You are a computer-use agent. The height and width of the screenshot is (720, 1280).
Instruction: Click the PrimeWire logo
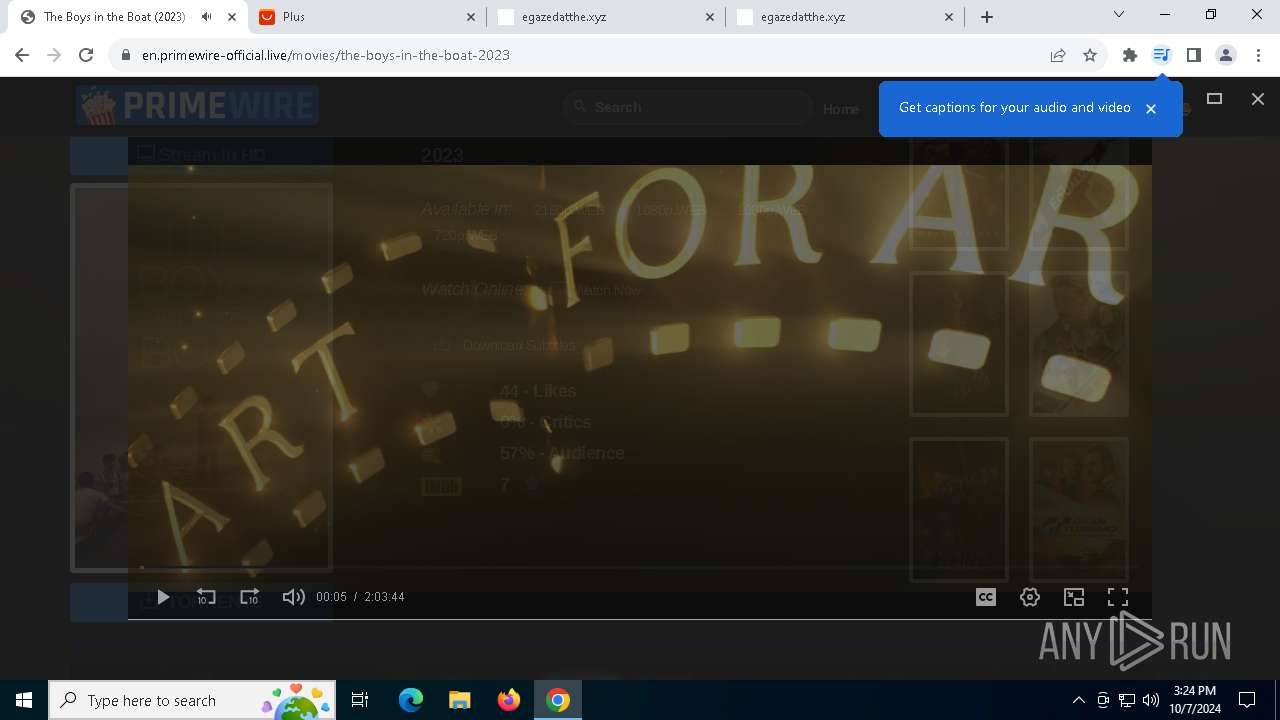pos(197,105)
